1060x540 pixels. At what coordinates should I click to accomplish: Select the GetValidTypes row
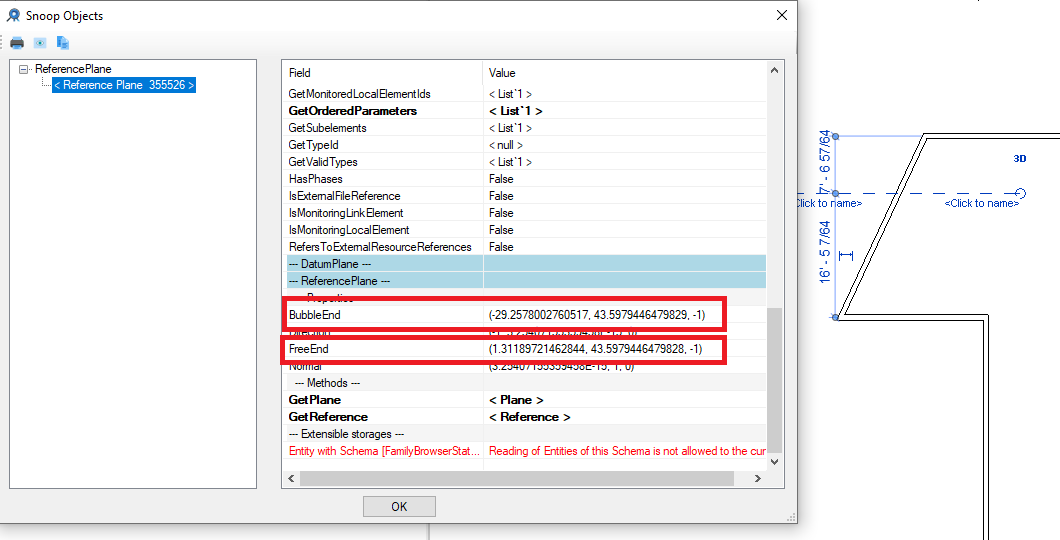tap(525, 162)
